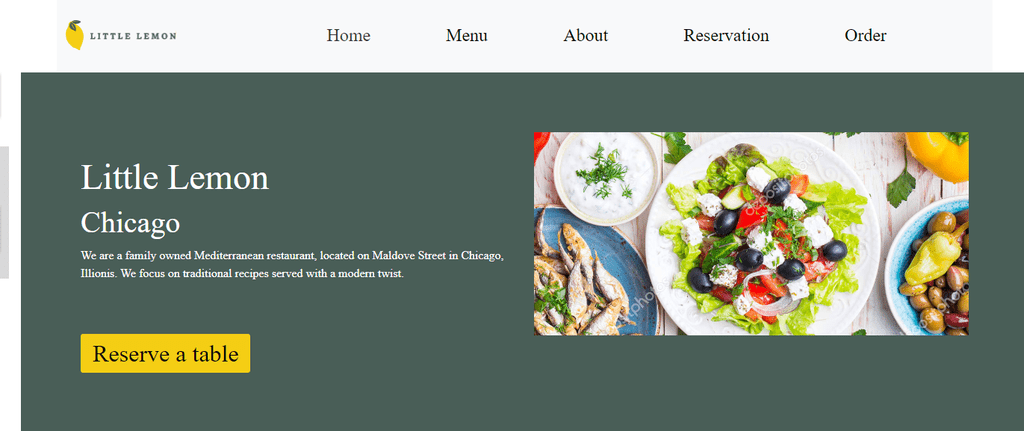Open the Menu navigation item
The image size is (1024, 431).
pyautogui.click(x=466, y=35)
